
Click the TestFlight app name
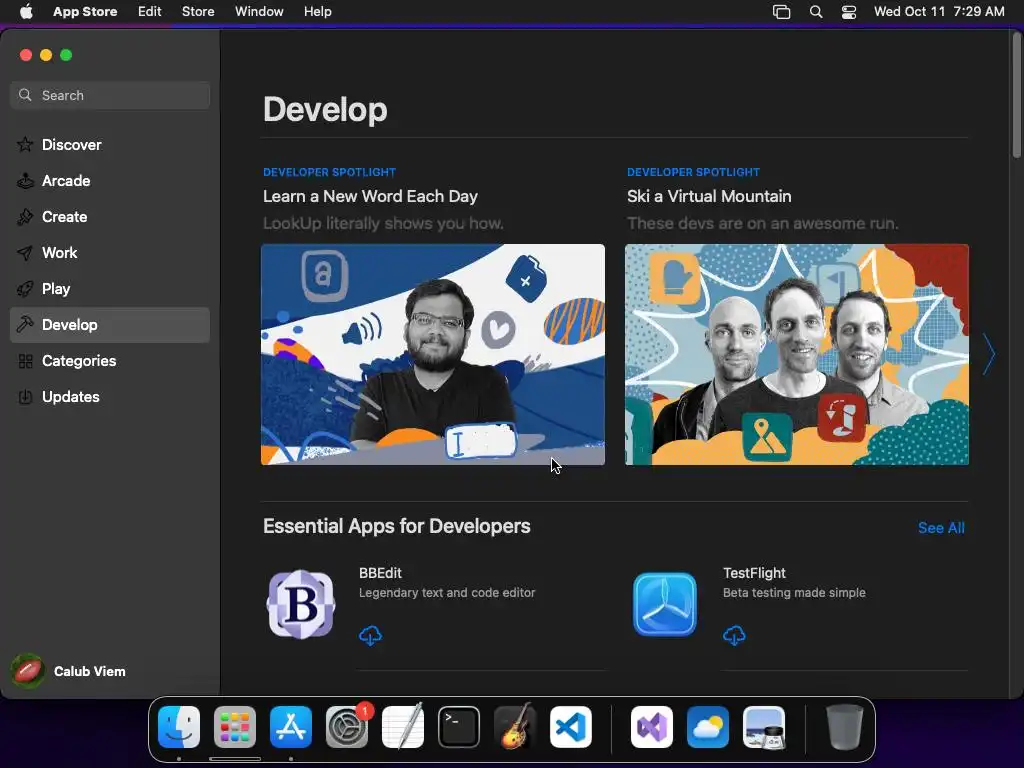754,573
